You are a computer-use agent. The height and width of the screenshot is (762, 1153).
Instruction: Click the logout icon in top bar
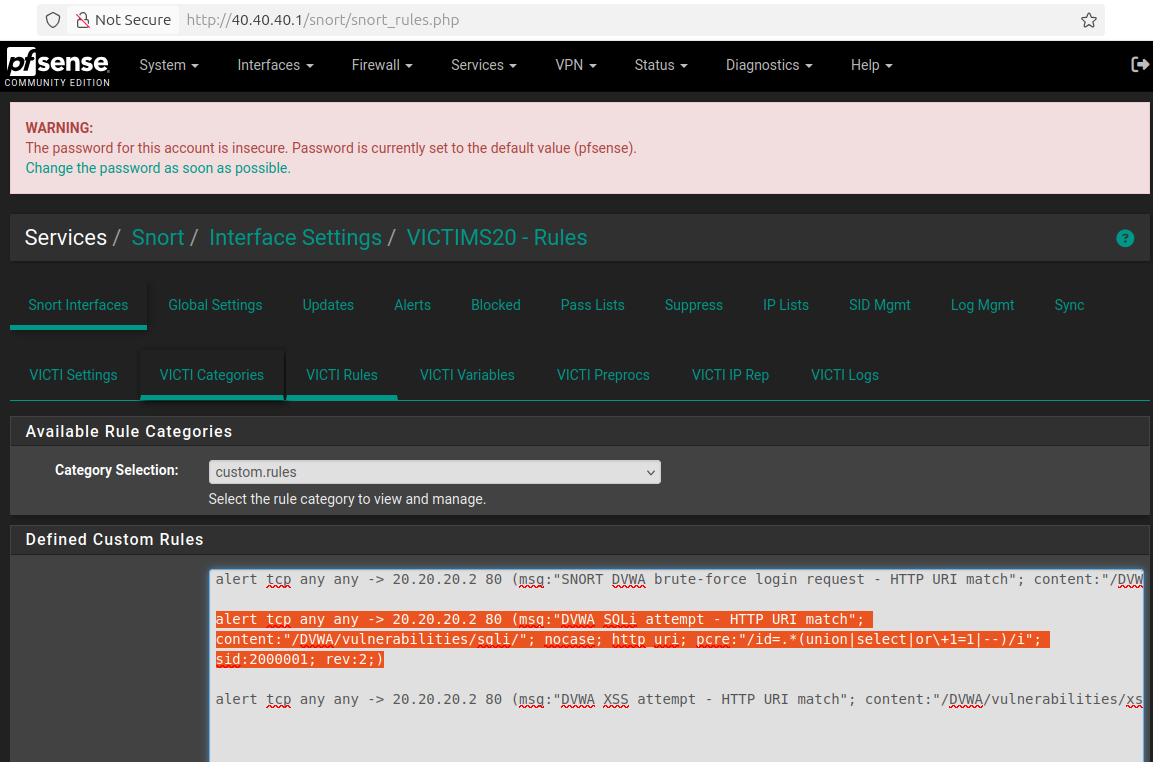pos(1140,65)
